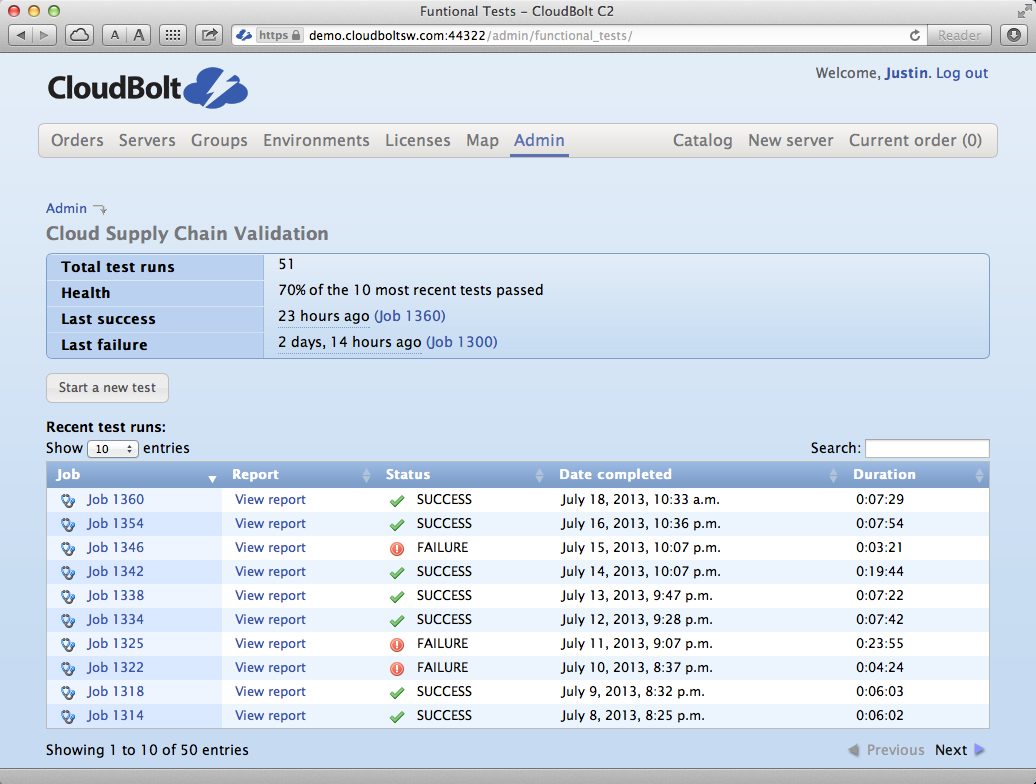
Task: Click the Previous page link
Action: coord(887,750)
